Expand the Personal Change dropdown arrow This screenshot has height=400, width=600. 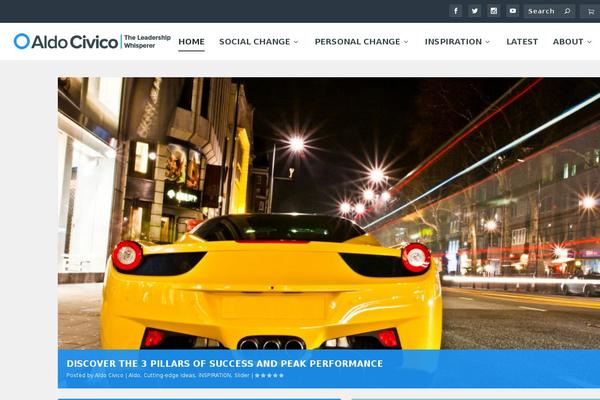(406, 42)
